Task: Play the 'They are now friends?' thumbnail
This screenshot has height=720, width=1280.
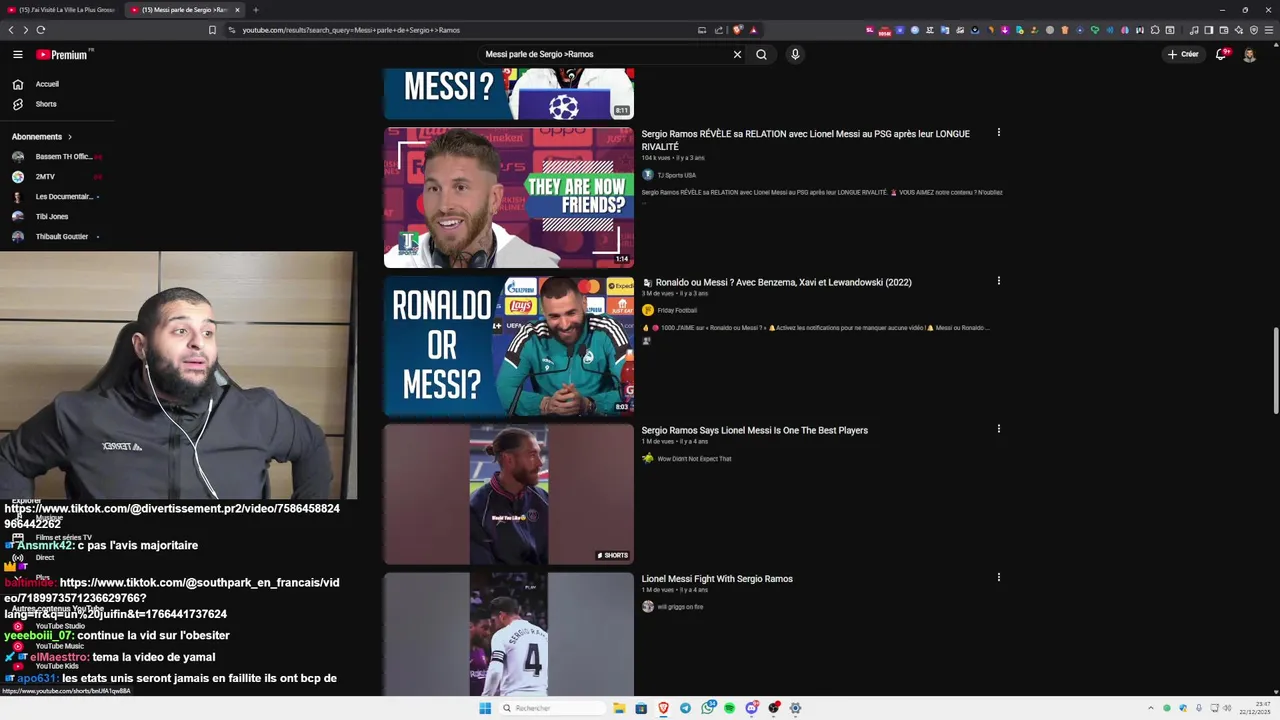Action: click(509, 197)
